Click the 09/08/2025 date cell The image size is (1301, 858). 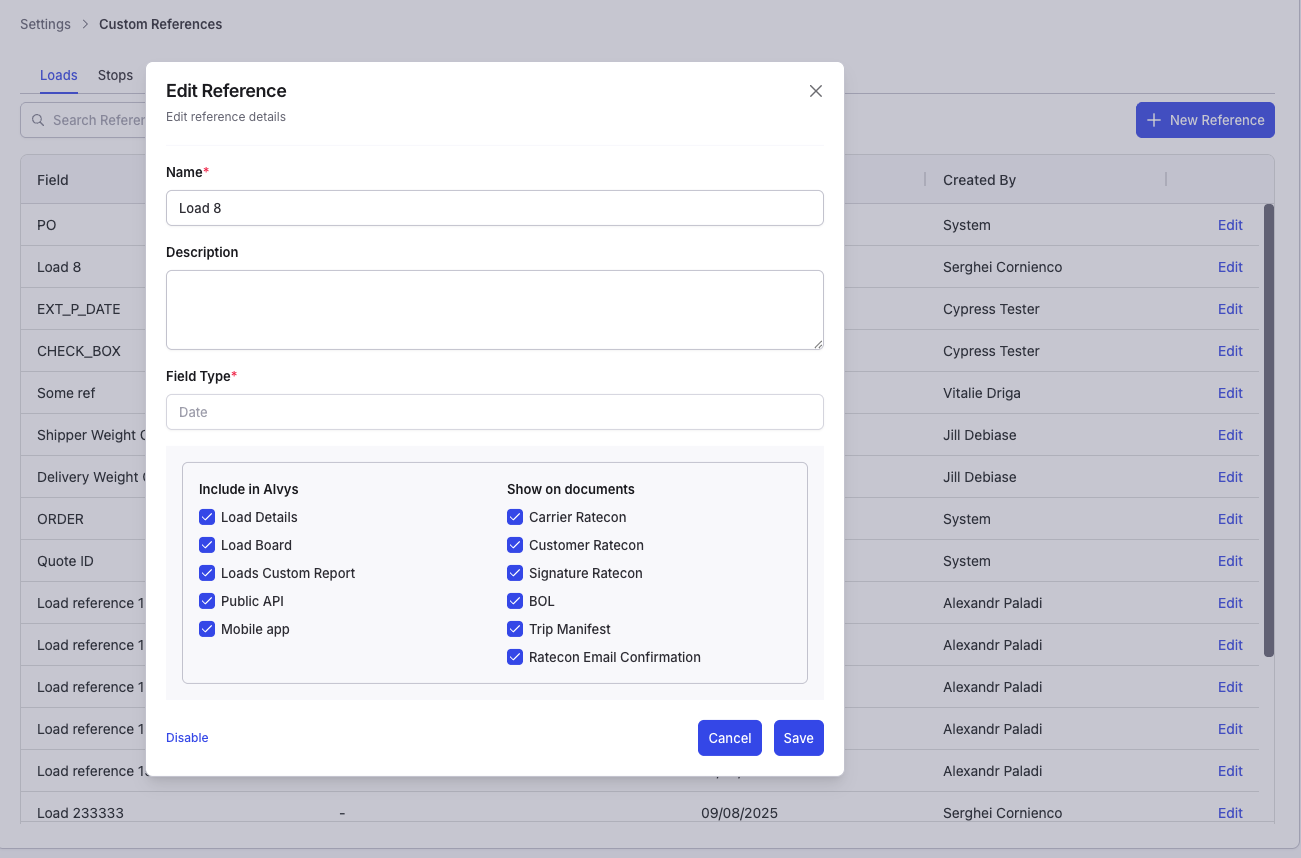click(739, 813)
